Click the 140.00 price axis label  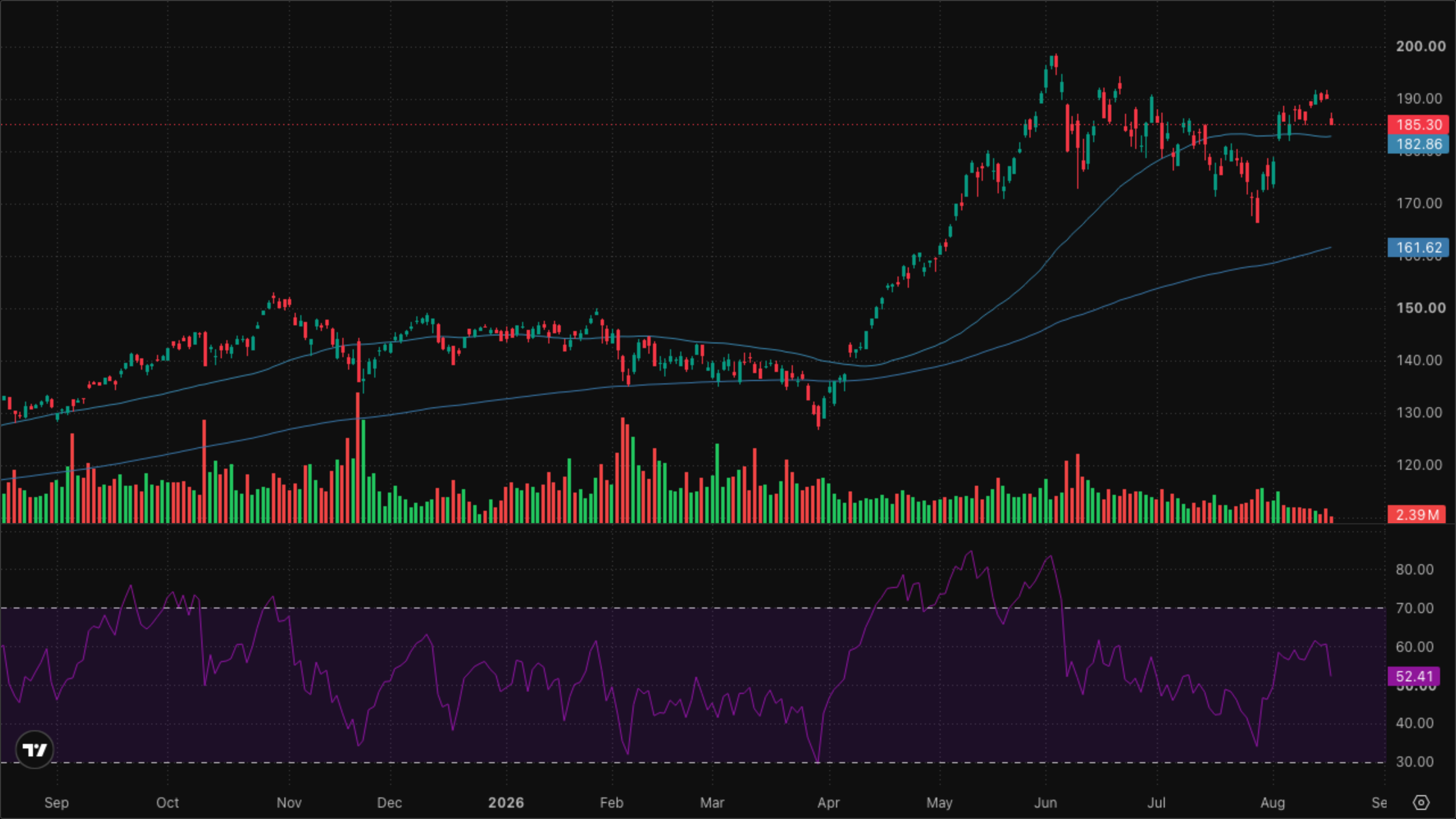[1420, 361]
